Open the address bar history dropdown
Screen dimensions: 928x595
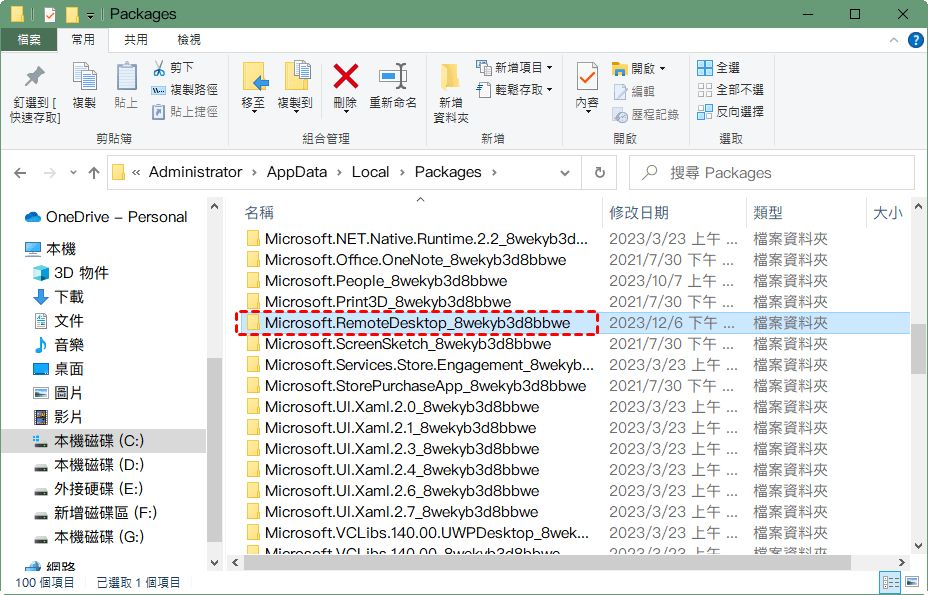tap(565, 173)
